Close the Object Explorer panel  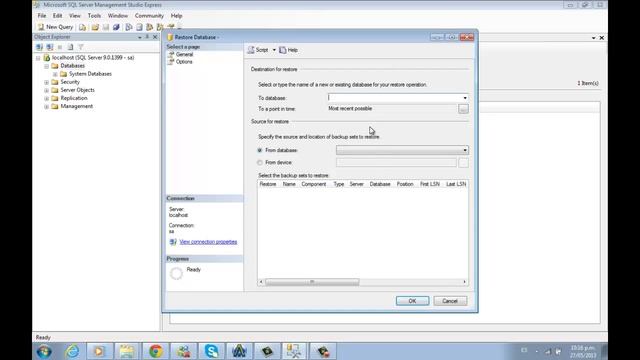pyautogui.click(x=155, y=37)
